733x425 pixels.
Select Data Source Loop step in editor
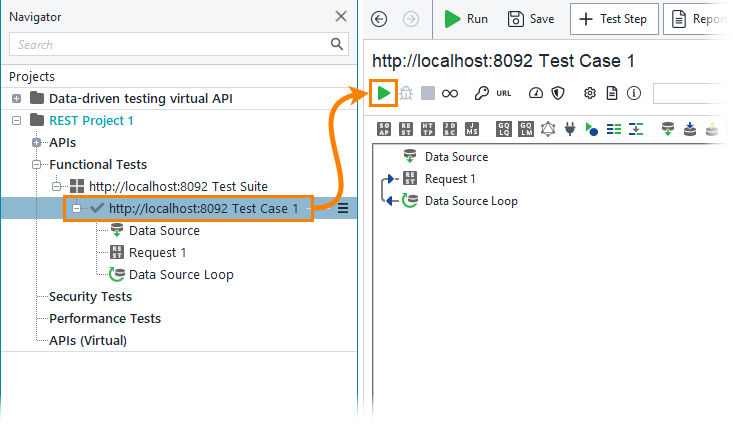click(x=471, y=201)
